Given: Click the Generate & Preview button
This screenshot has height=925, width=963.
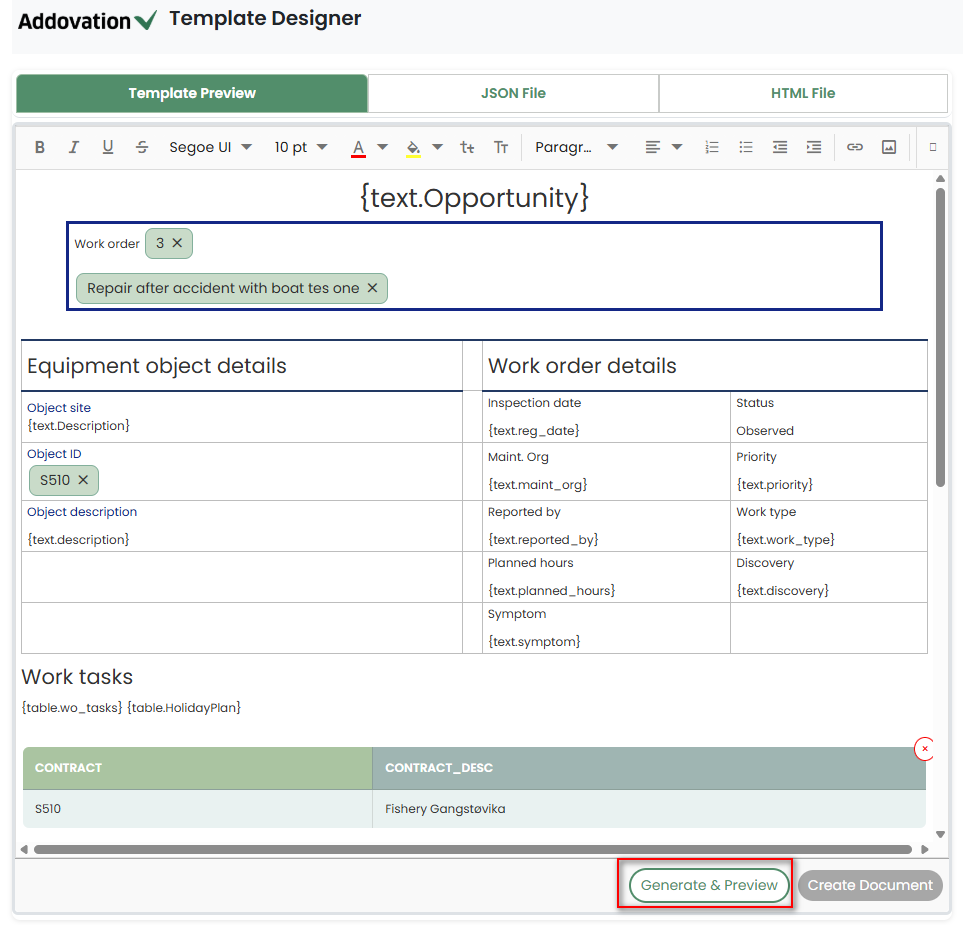Looking at the screenshot, I should pyautogui.click(x=709, y=885).
